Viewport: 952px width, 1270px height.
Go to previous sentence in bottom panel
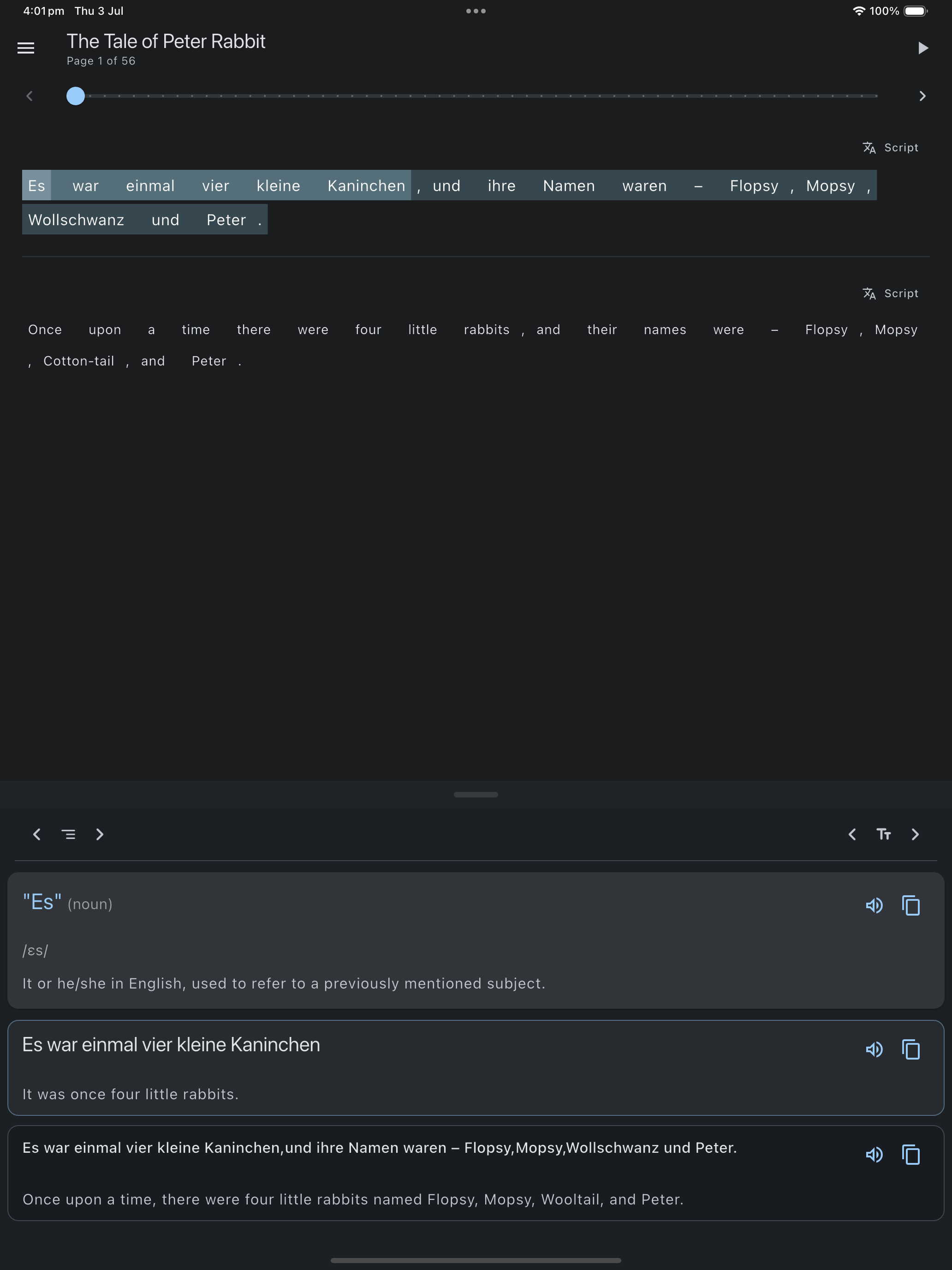37,834
